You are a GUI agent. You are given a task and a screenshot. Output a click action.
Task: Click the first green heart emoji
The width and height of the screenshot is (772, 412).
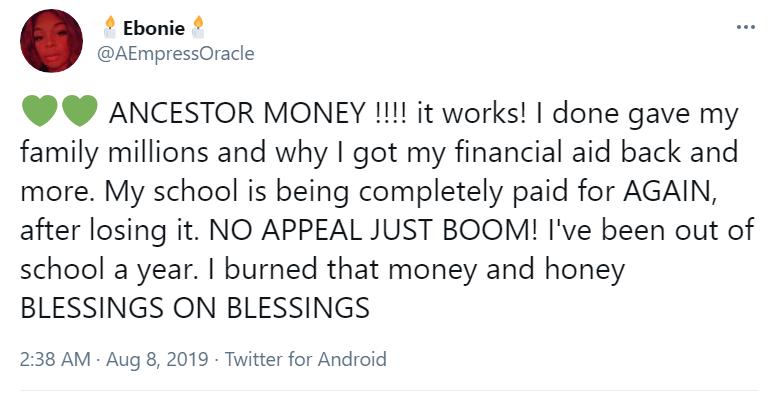point(39,111)
